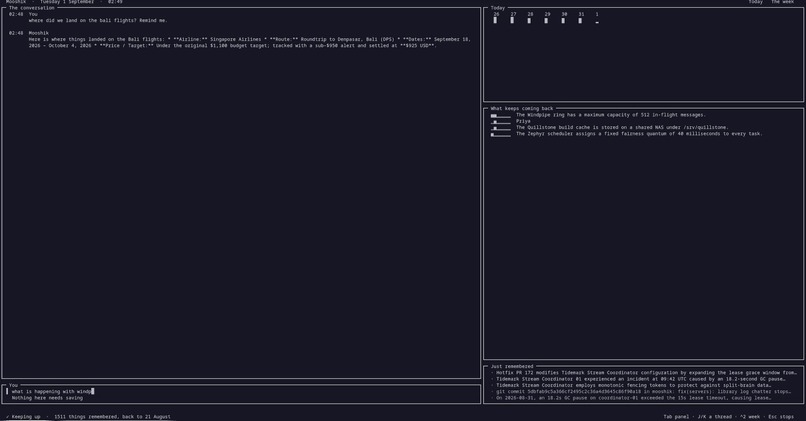Image resolution: width=806 pixels, height=421 pixels.
Task: Click Mooshik's Bali flights reply
Action: 250,42
